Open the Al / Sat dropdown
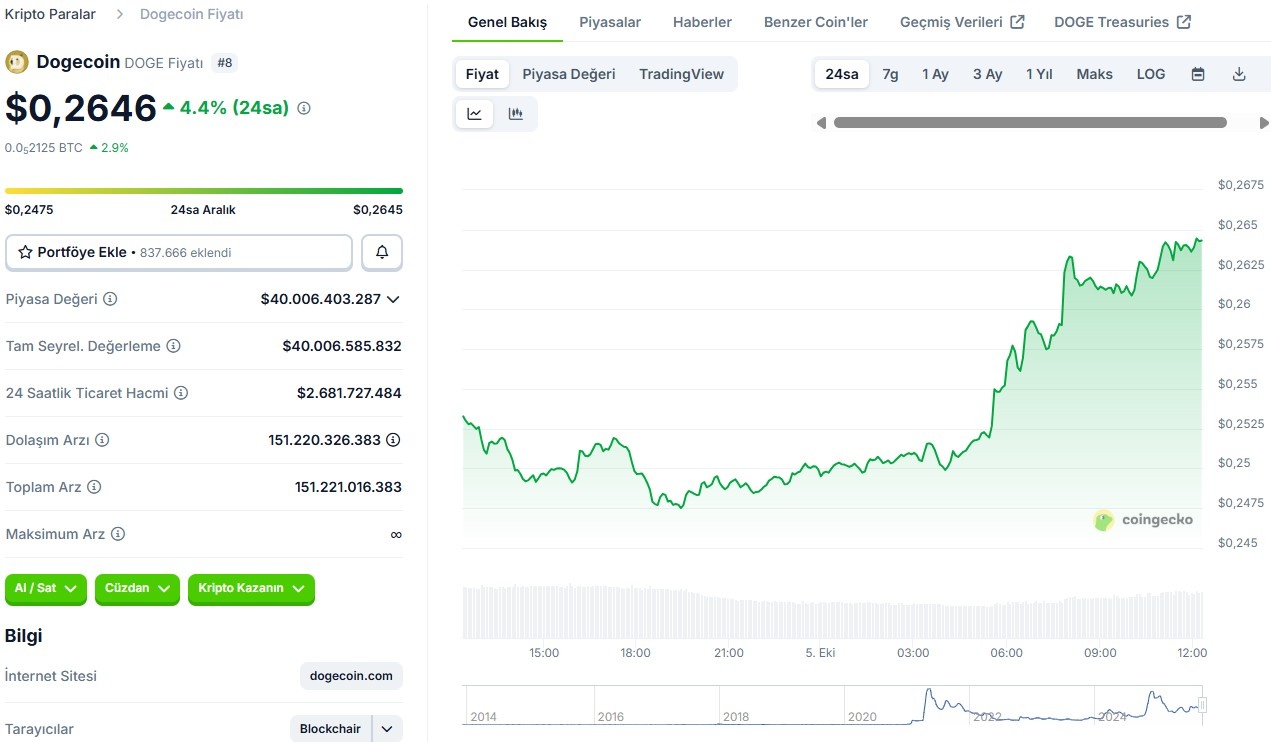The image size is (1271, 742). (46, 589)
